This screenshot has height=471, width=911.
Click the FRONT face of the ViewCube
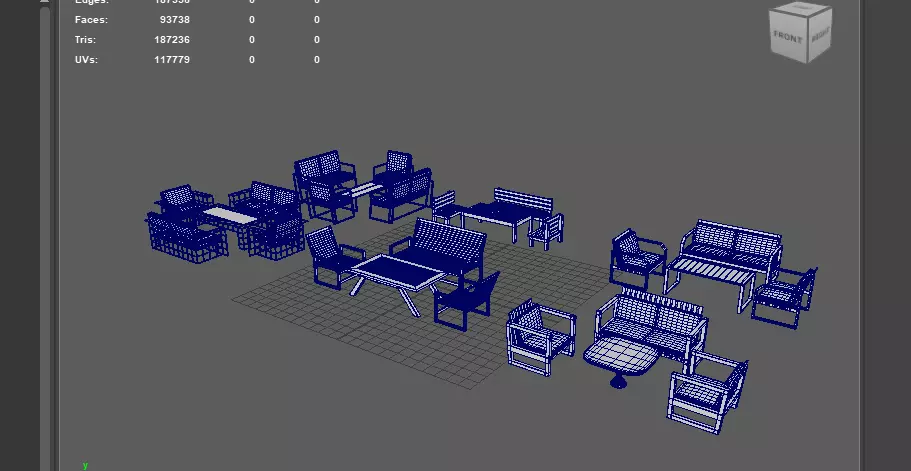pyautogui.click(x=788, y=37)
